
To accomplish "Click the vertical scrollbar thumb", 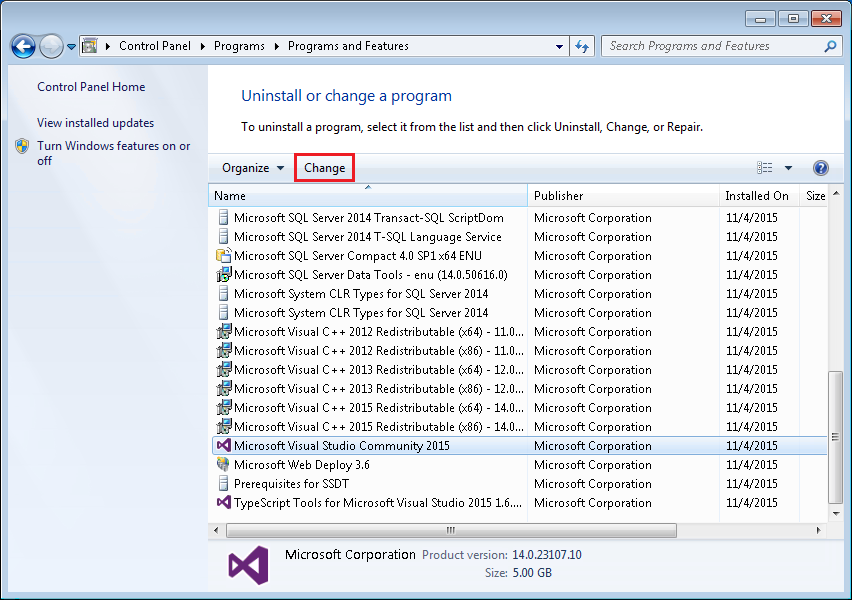I will click(x=836, y=438).
